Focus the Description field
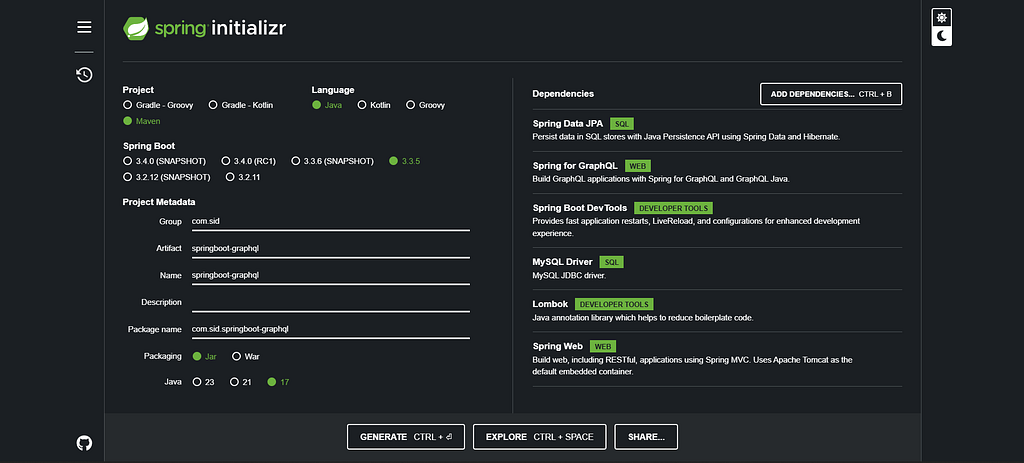Screen dimensions: 1024x463 point(330,302)
